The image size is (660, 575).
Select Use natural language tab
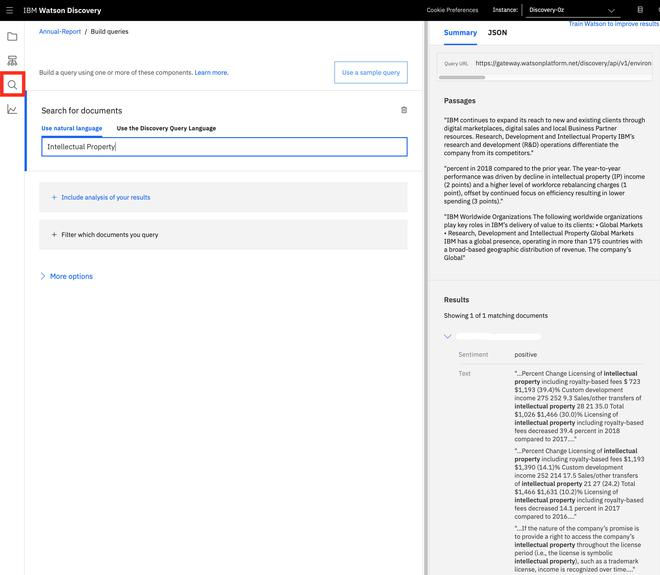[72, 128]
